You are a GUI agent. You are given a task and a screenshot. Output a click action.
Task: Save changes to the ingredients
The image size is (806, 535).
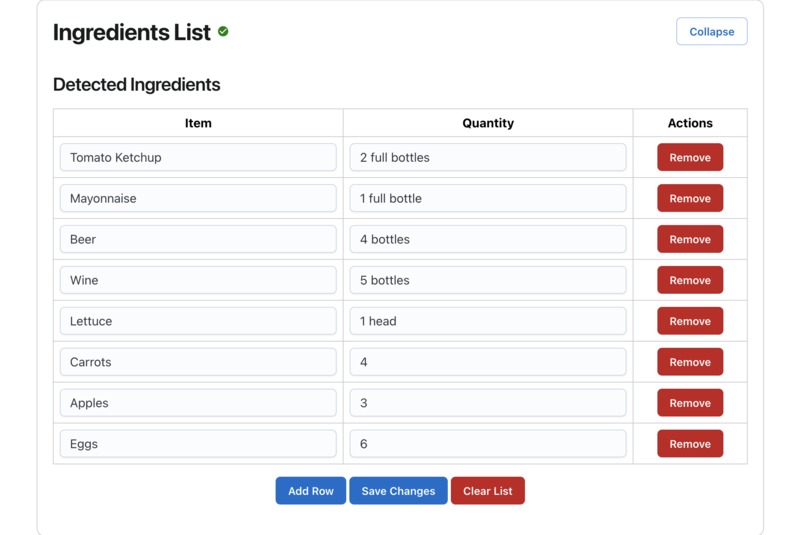click(398, 491)
